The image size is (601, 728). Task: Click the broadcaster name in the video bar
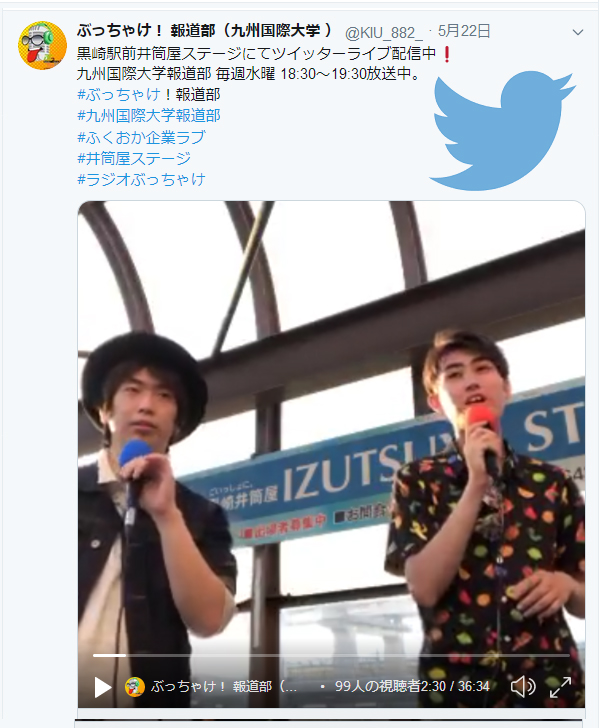(x=224, y=687)
